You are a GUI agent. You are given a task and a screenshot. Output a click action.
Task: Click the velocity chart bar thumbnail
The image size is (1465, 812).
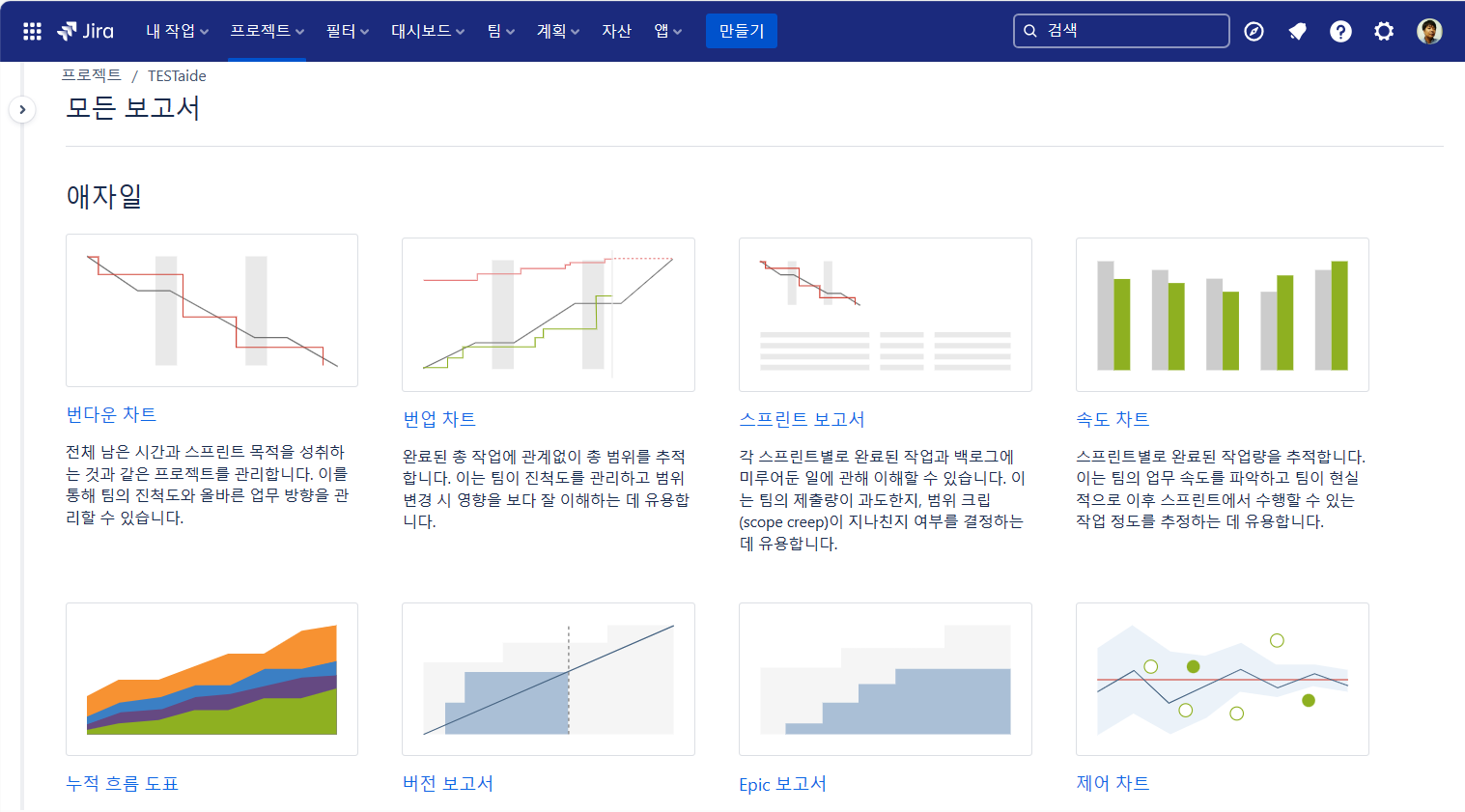(1223, 315)
